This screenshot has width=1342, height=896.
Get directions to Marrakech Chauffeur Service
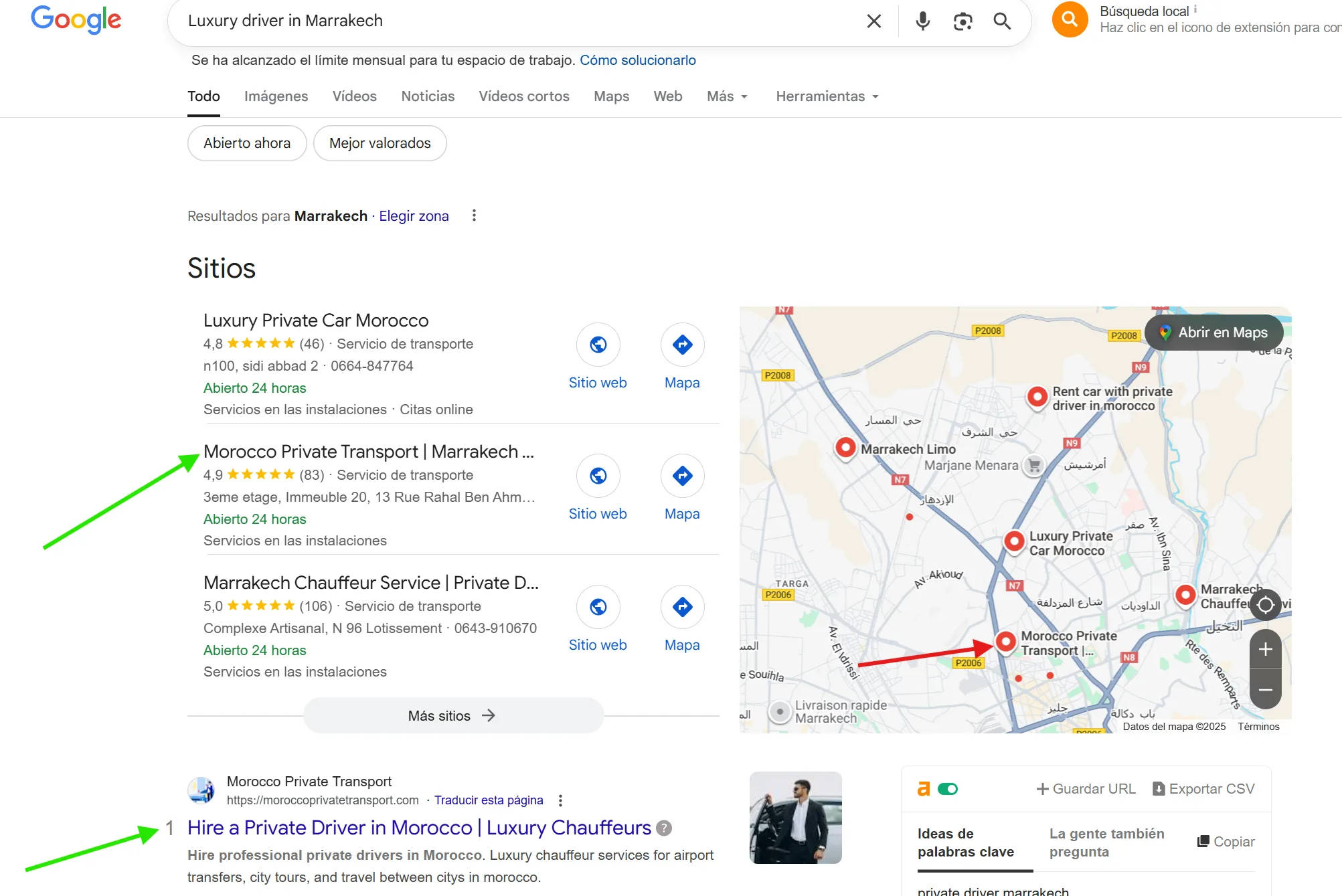(682, 607)
